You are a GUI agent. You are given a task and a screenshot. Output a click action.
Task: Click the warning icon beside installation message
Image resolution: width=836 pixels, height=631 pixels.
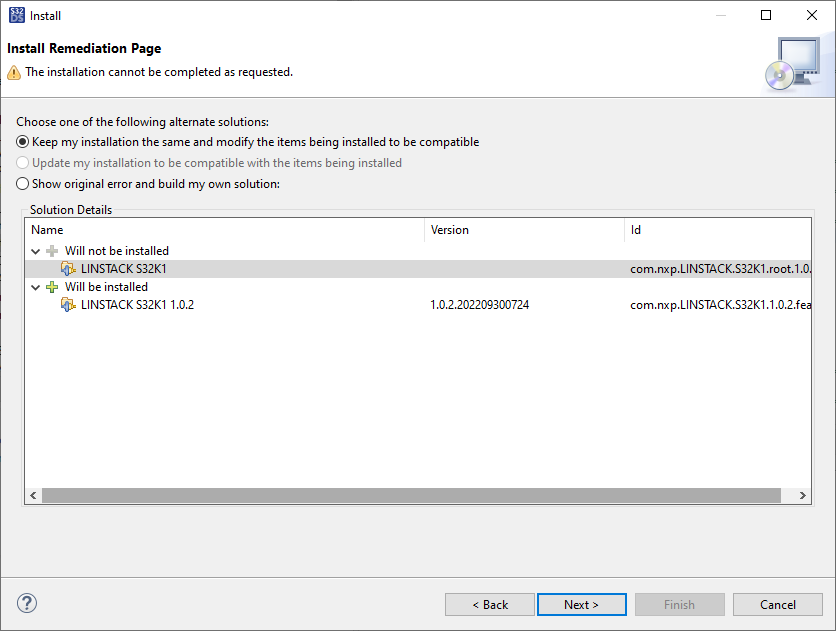point(14,72)
